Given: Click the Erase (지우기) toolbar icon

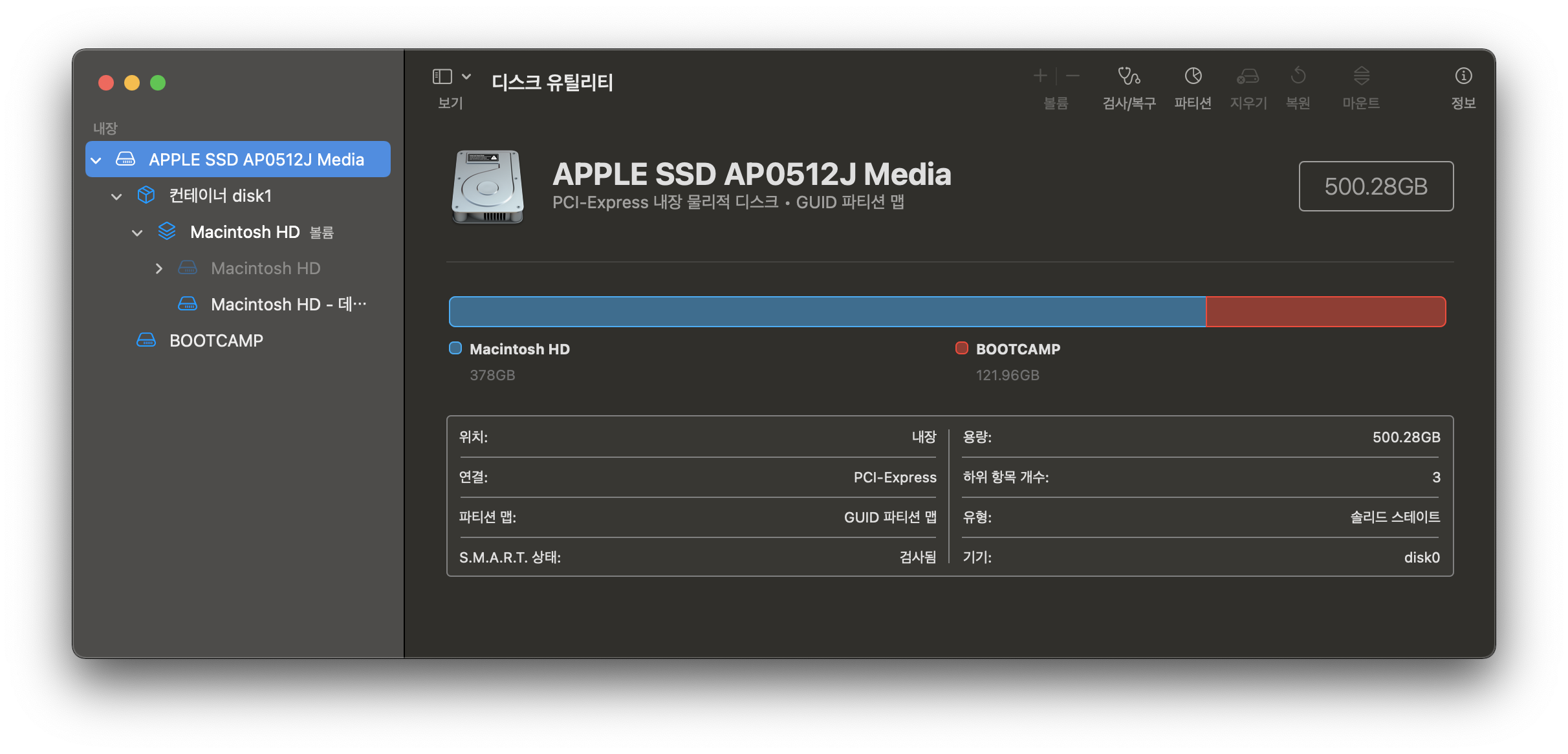Looking at the screenshot, I should pos(1248,76).
